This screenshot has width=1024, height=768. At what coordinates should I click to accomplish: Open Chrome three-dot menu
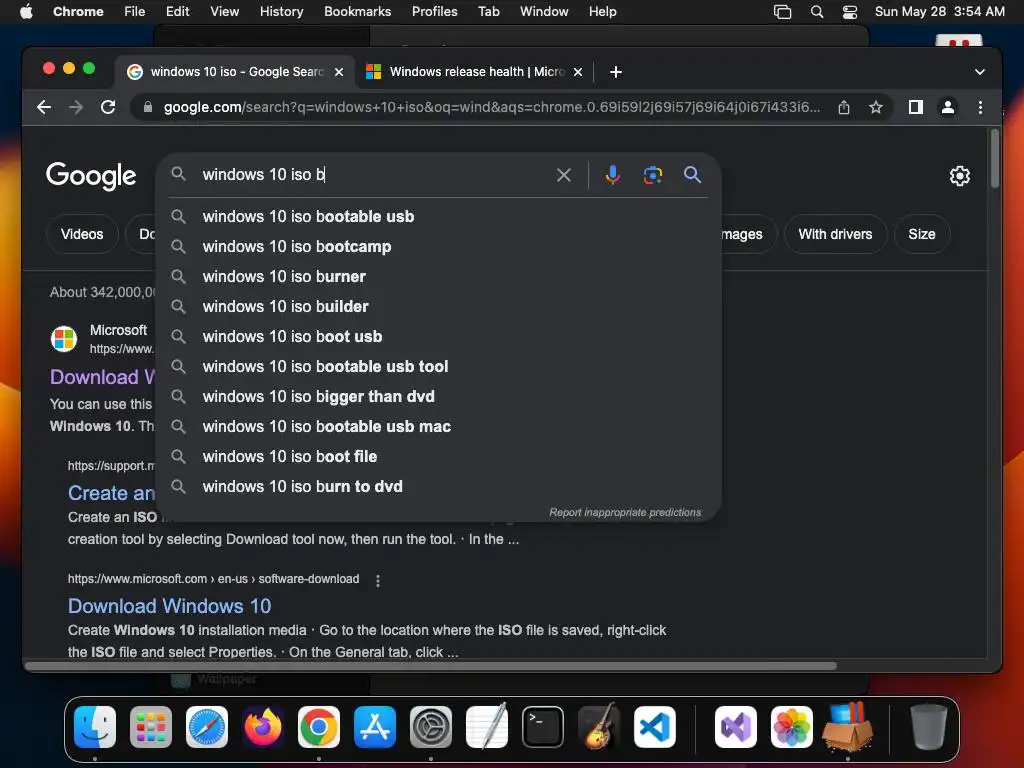(980, 107)
